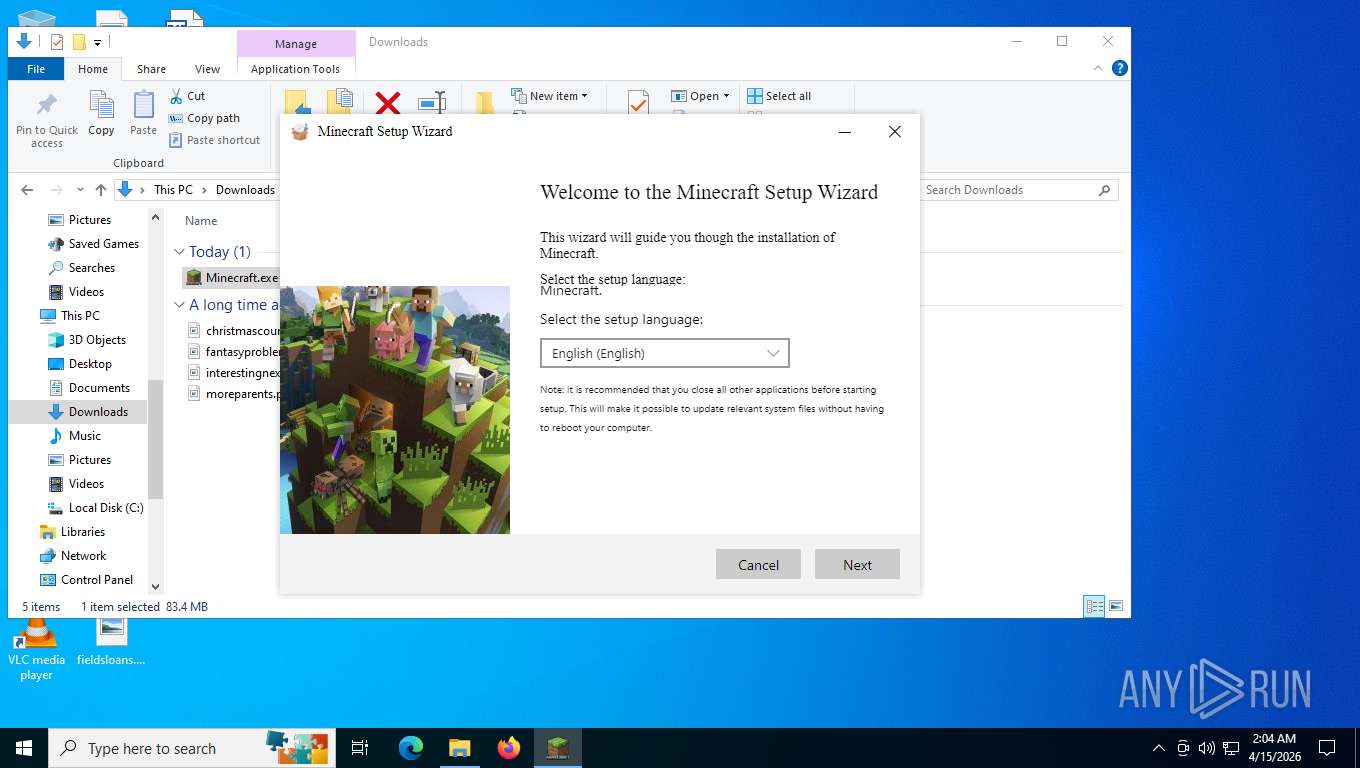Image resolution: width=1360 pixels, height=768 pixels.
Task: Click the Search Downloads field
Action: click(1018, 190)
